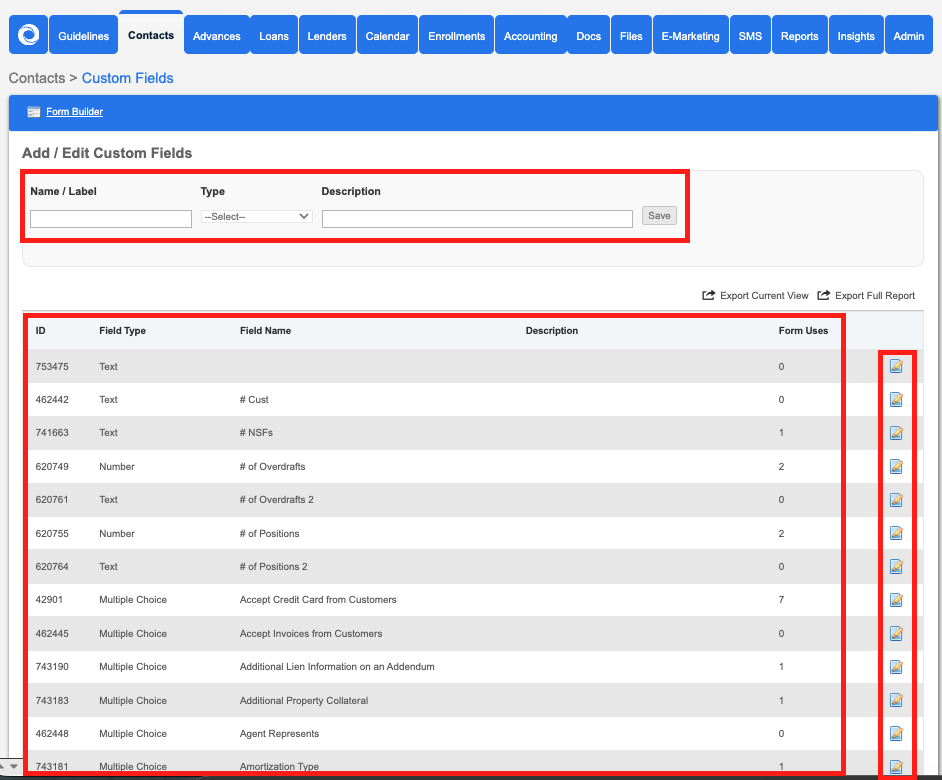Click the Export Current View link

(764, 296)
